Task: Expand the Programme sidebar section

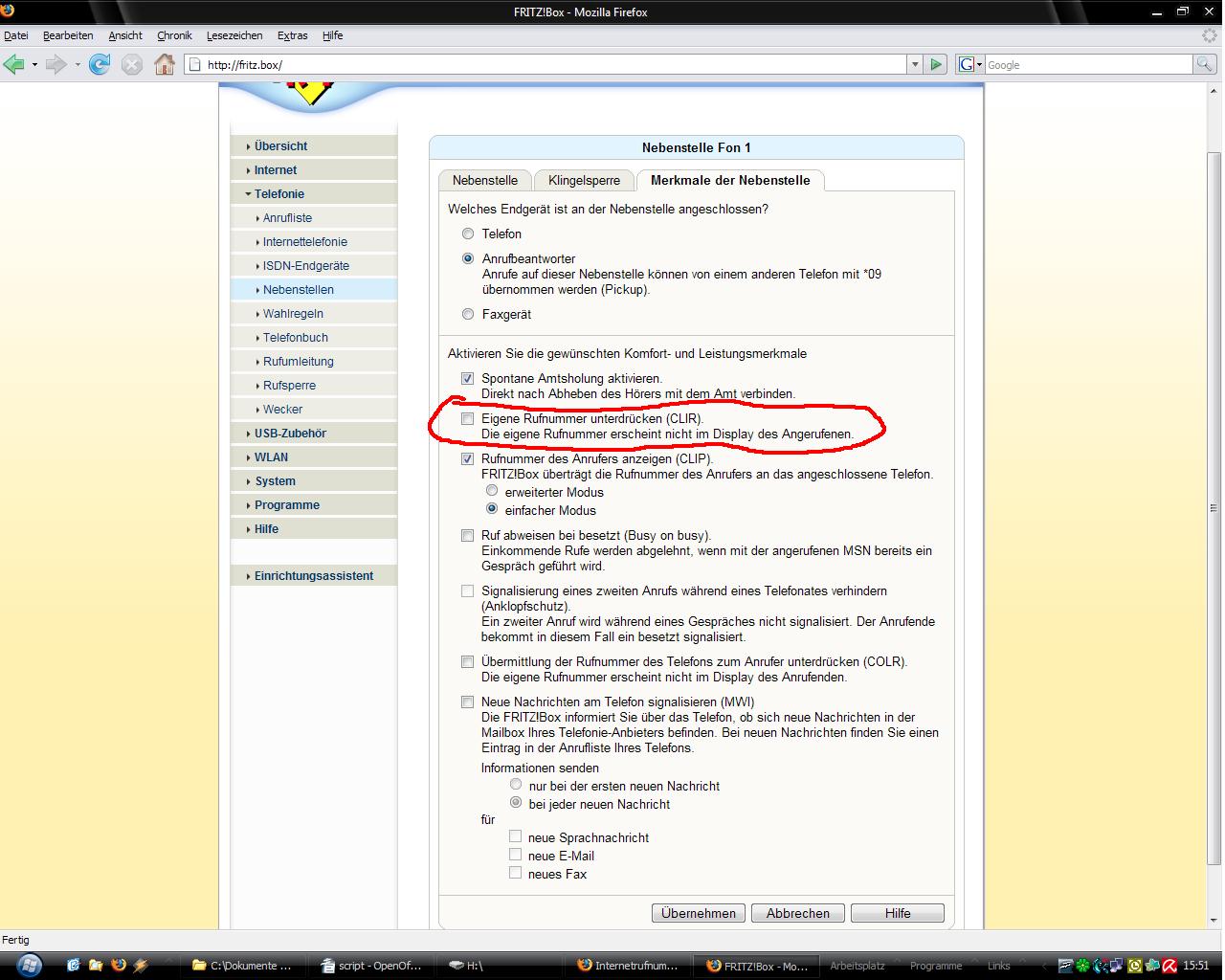Action: pyautogui.click(x=314, y=505)
